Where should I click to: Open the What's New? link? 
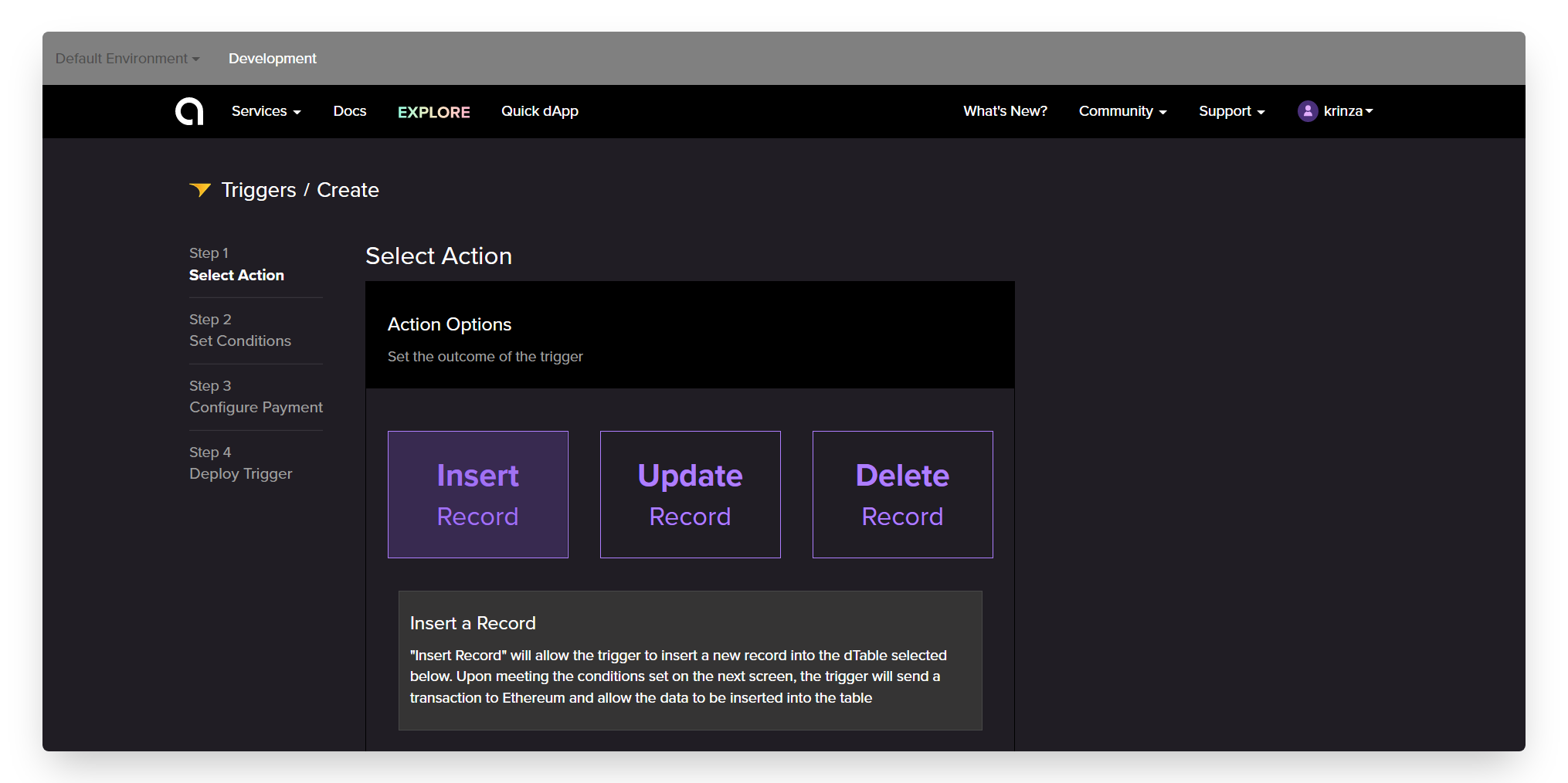point(1005,111)
